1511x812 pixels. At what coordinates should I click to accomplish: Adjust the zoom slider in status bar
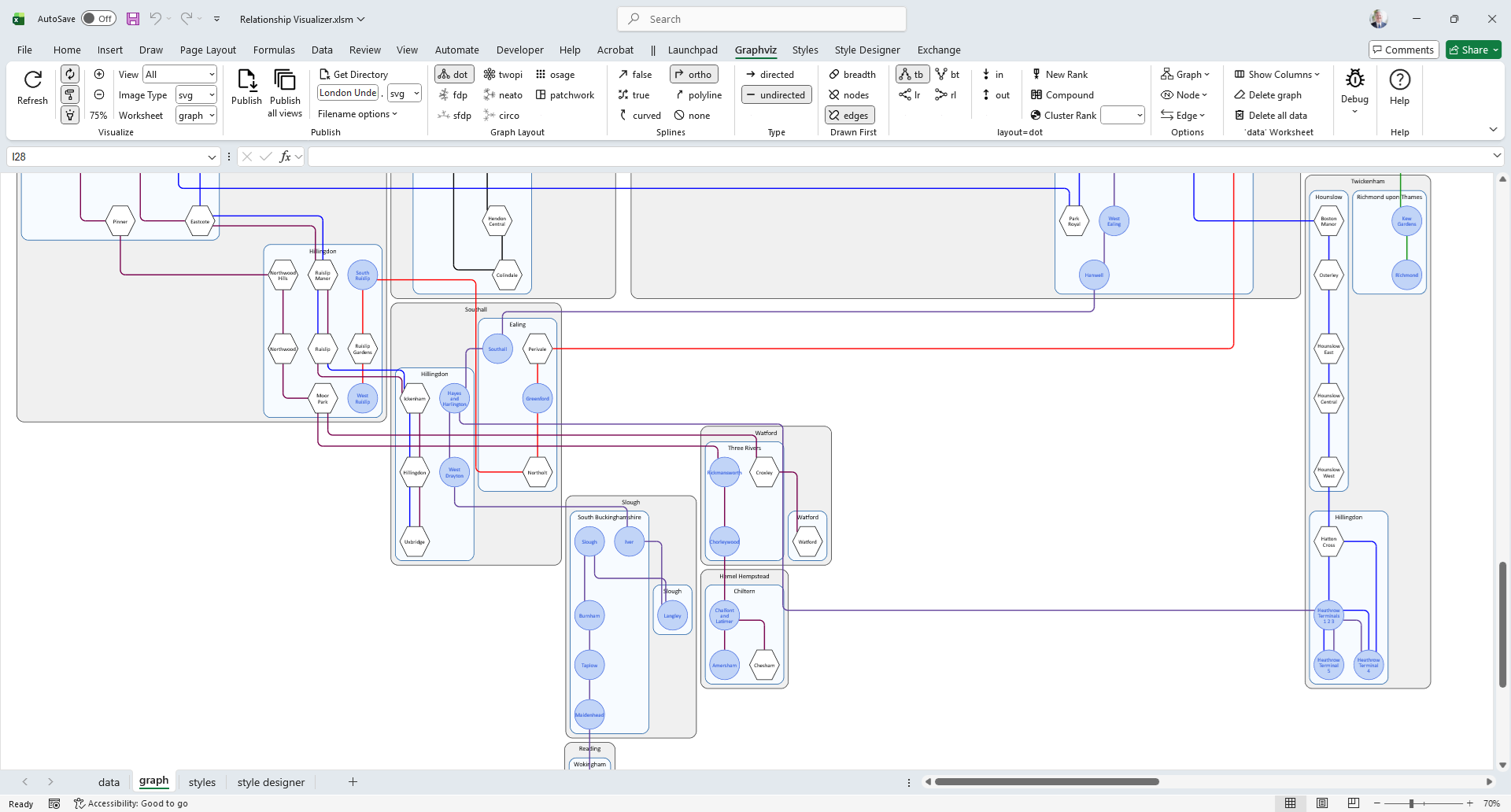[x=1412, y=803]
